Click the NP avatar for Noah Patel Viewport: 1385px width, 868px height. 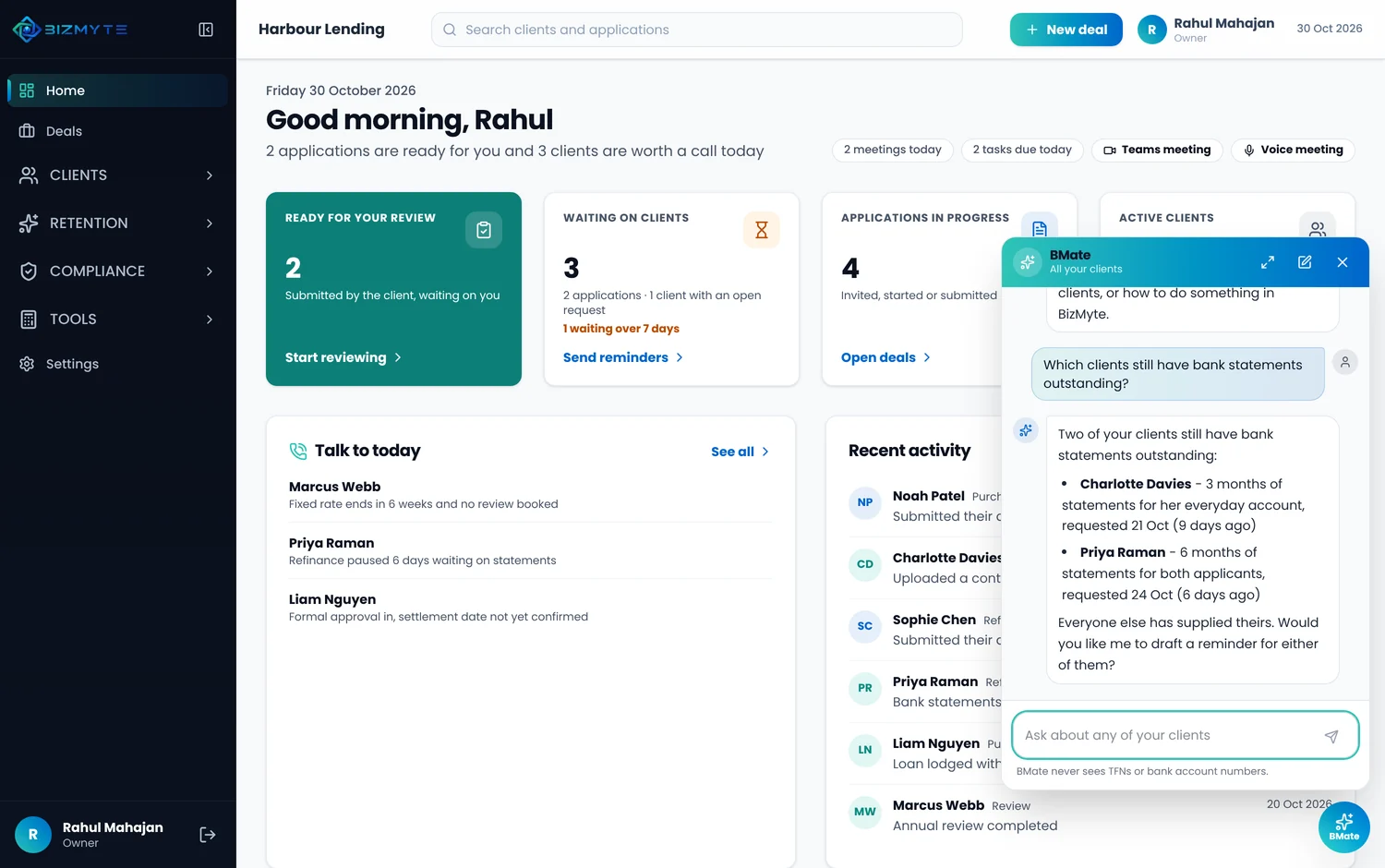point(865,503)
